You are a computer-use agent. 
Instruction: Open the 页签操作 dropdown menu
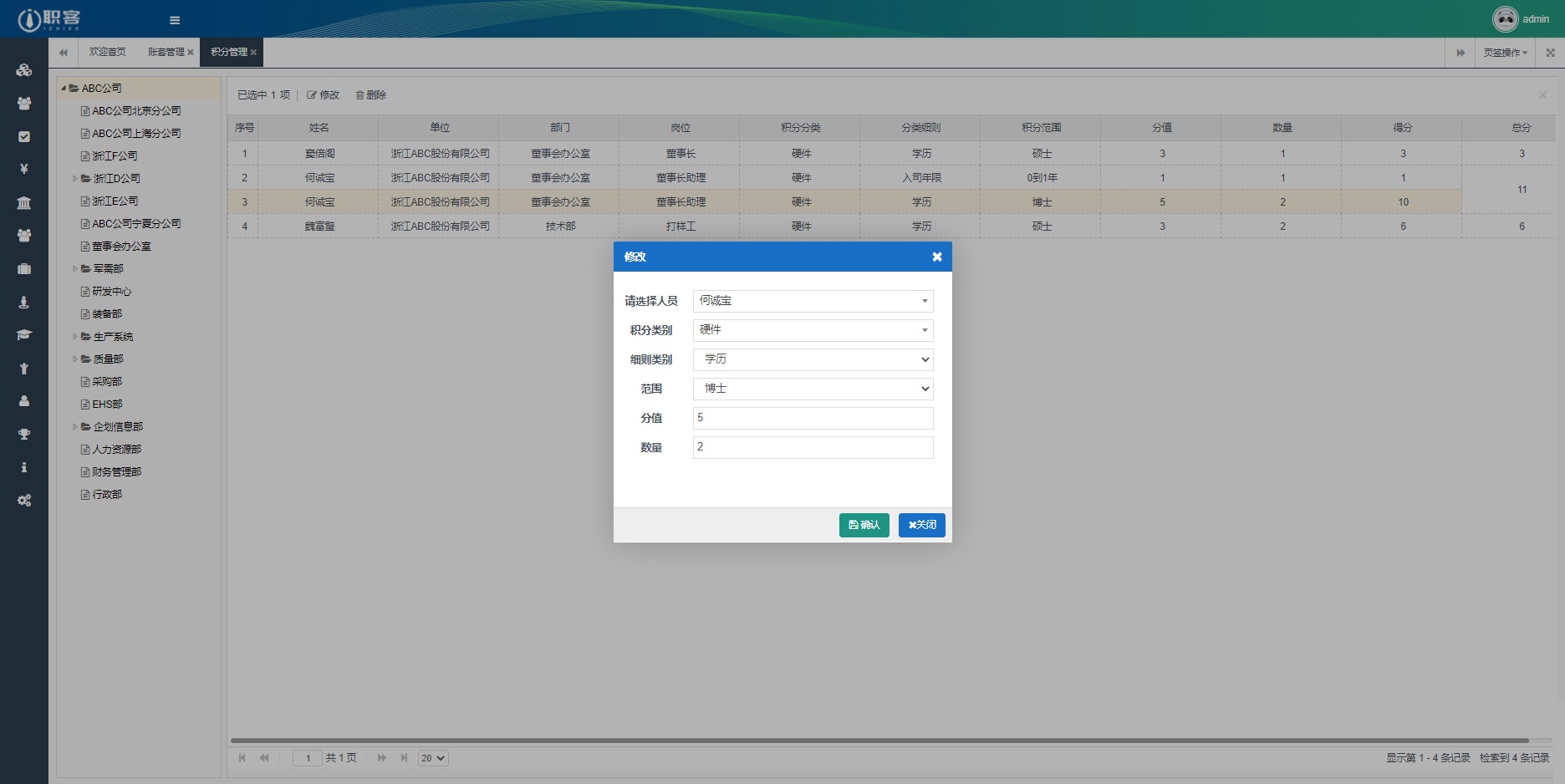click(x=1505, y=53)
